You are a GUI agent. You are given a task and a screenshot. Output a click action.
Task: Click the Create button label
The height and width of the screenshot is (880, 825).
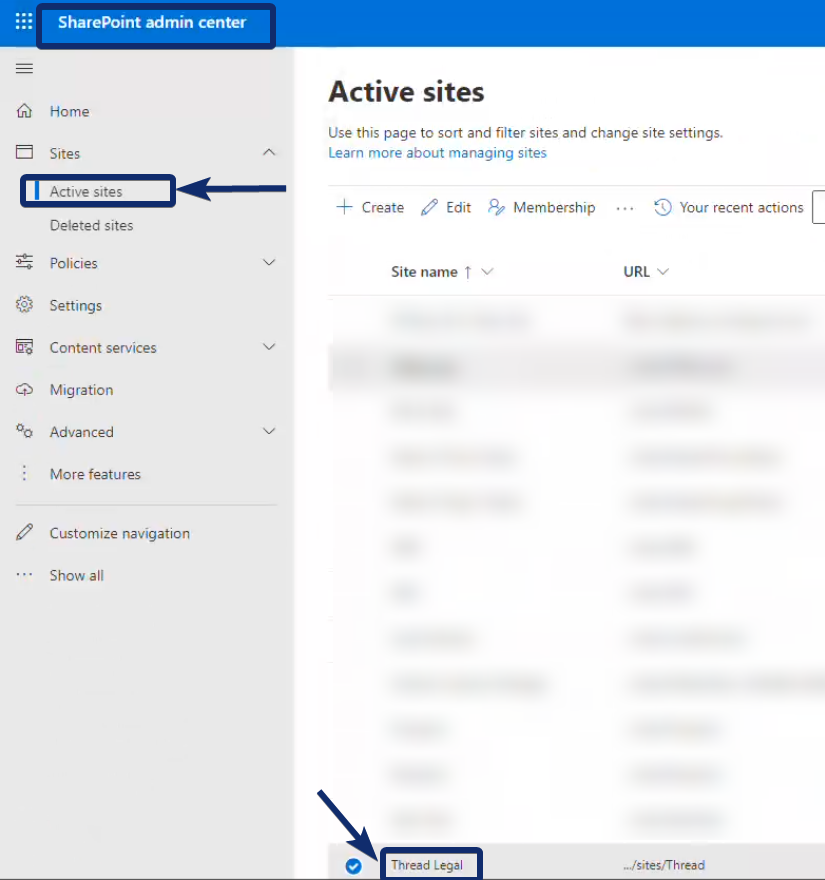coord(383,208)
